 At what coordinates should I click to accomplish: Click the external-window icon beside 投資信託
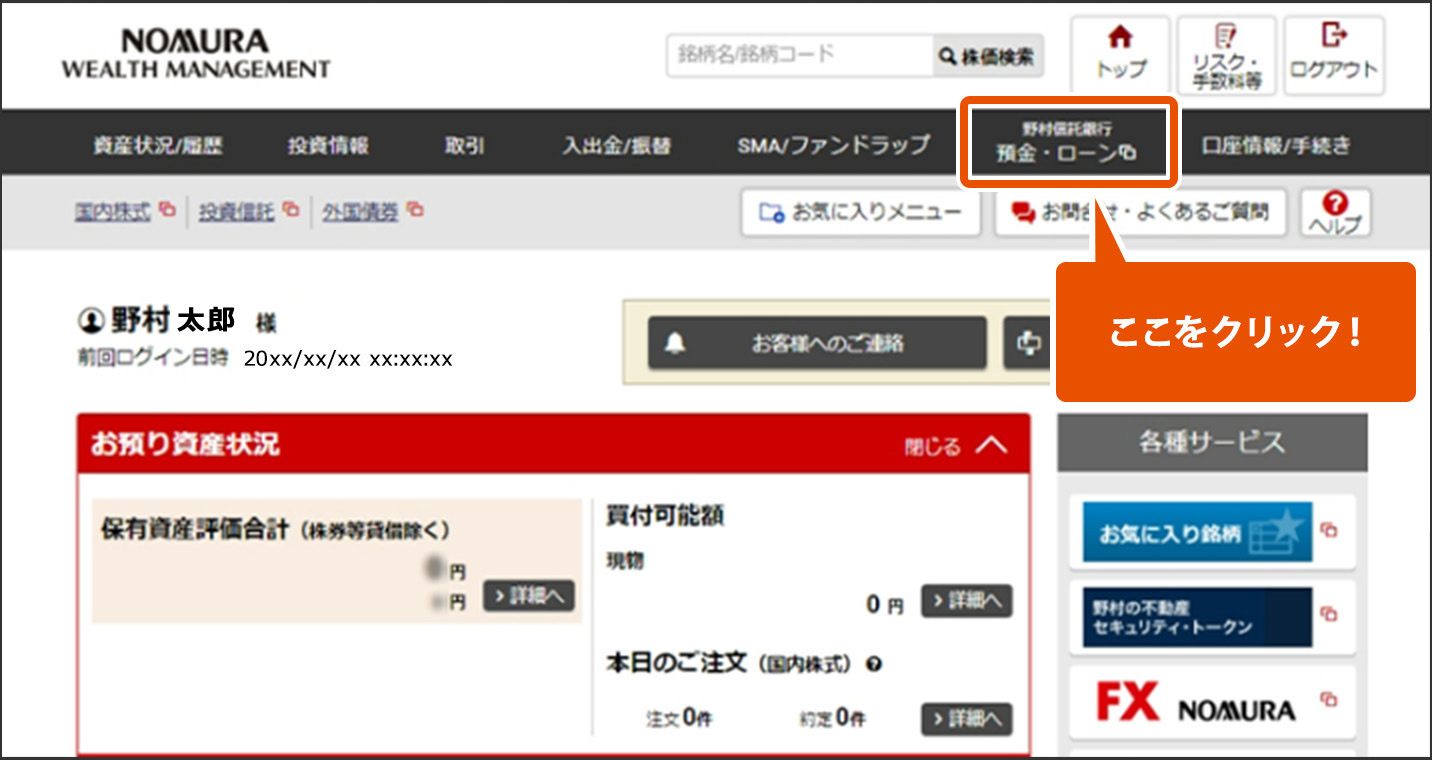pyautogui.click(x=291, y=210)
